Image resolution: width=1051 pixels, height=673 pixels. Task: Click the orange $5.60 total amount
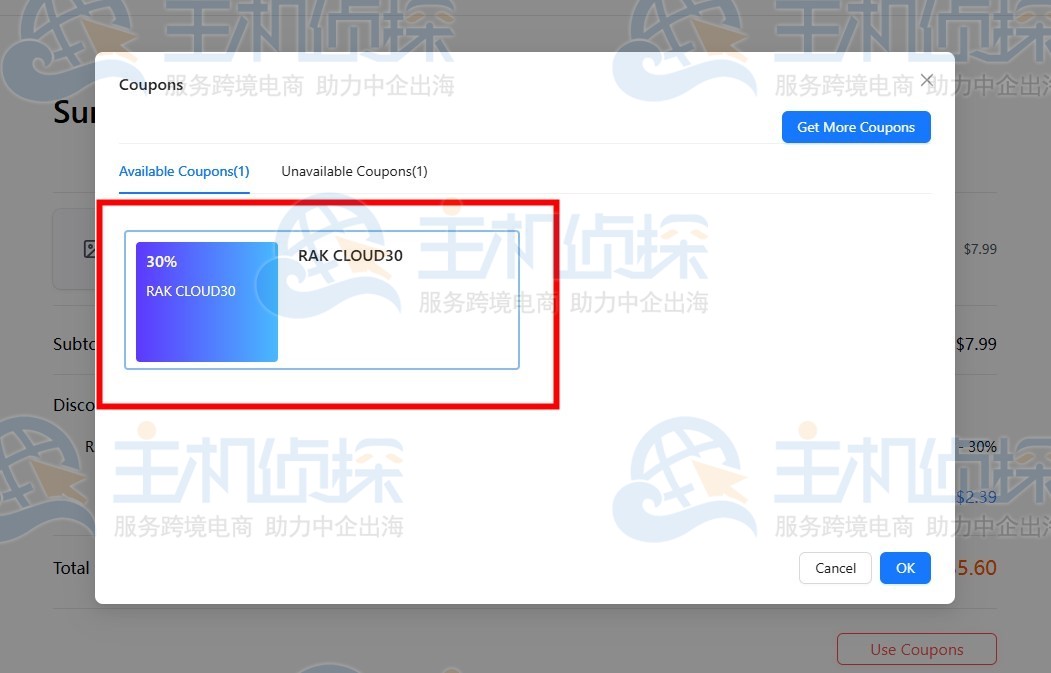(x=976, y=567)
